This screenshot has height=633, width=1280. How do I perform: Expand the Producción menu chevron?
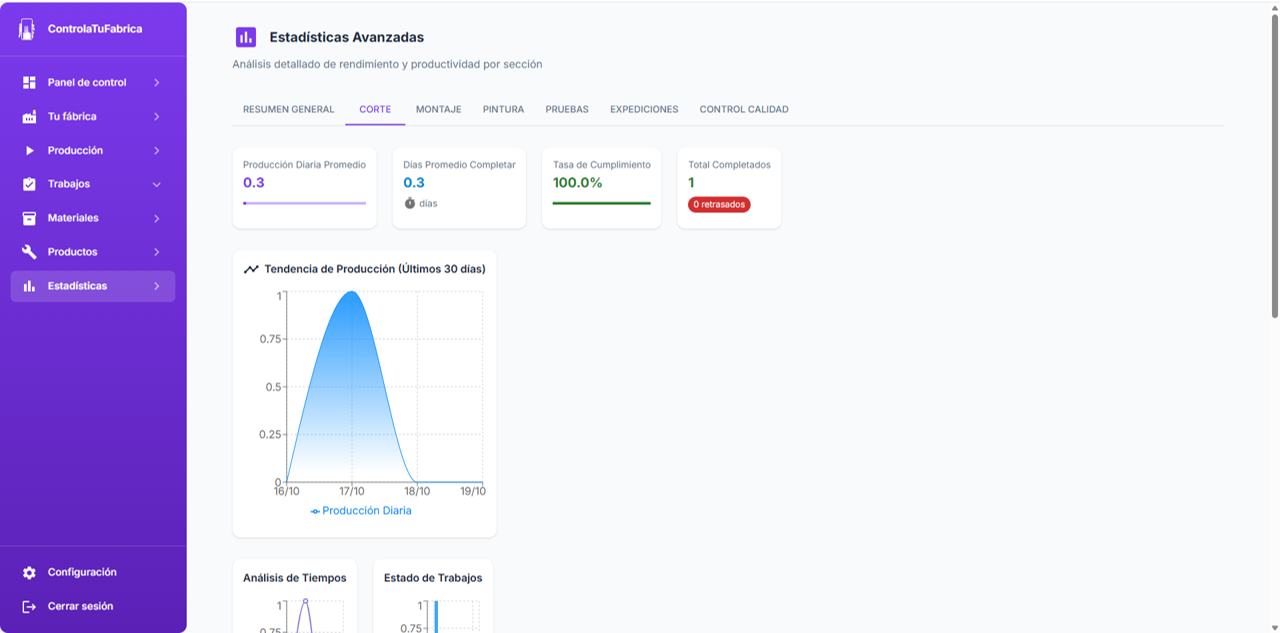pyautogui.click(x=157, y=150)
